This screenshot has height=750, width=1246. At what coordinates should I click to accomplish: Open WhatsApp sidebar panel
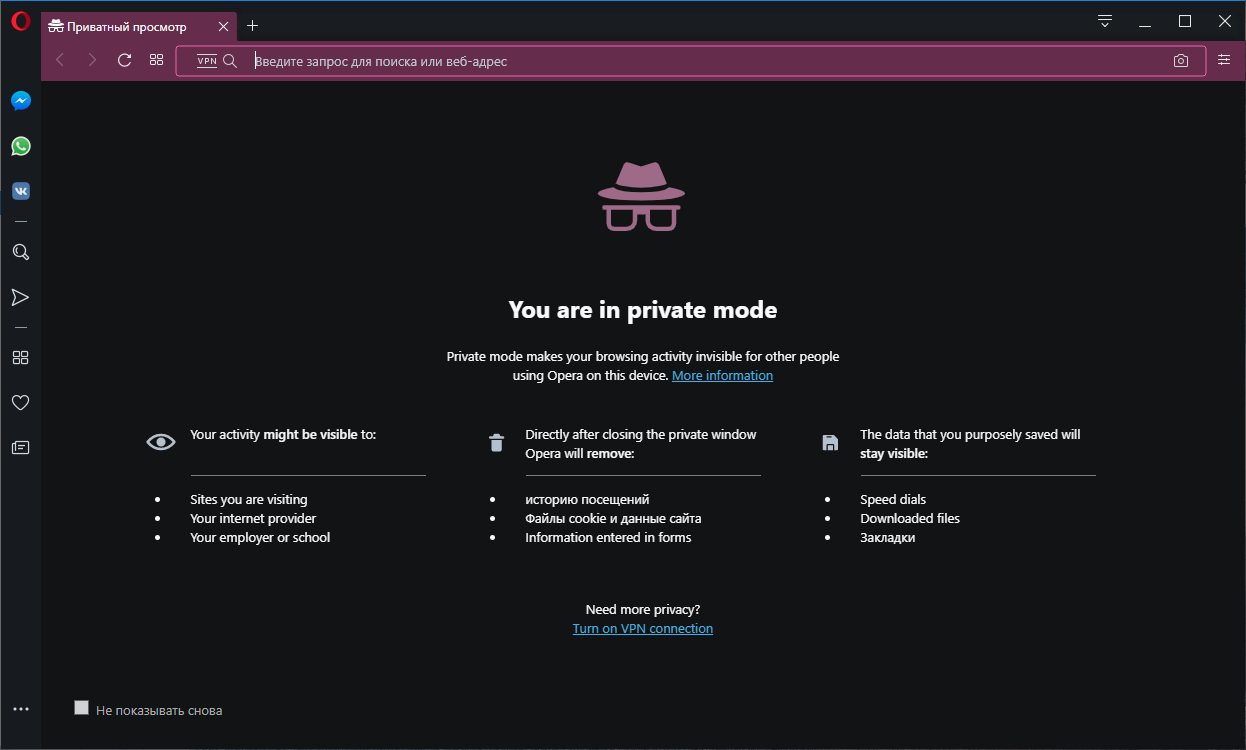point(21,147)
